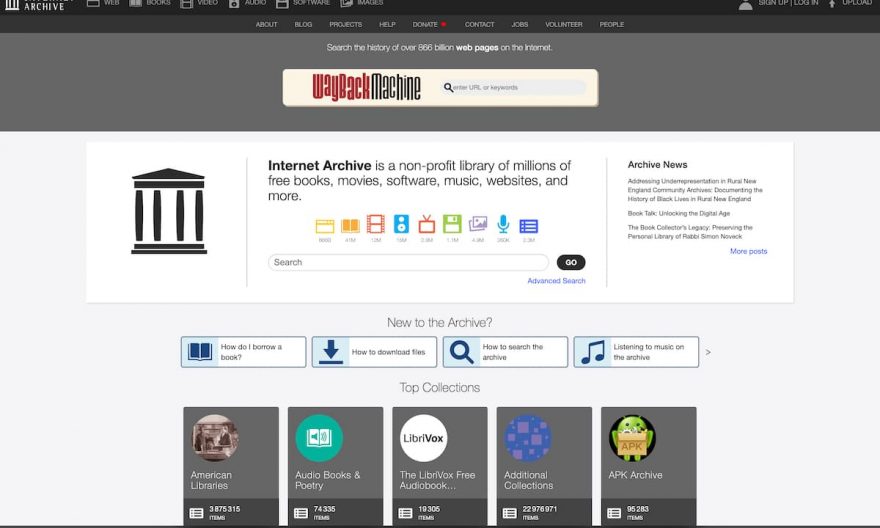Open the Donate menu item
The height and width of the screenshot is (528, 880).
click(426, 24)
